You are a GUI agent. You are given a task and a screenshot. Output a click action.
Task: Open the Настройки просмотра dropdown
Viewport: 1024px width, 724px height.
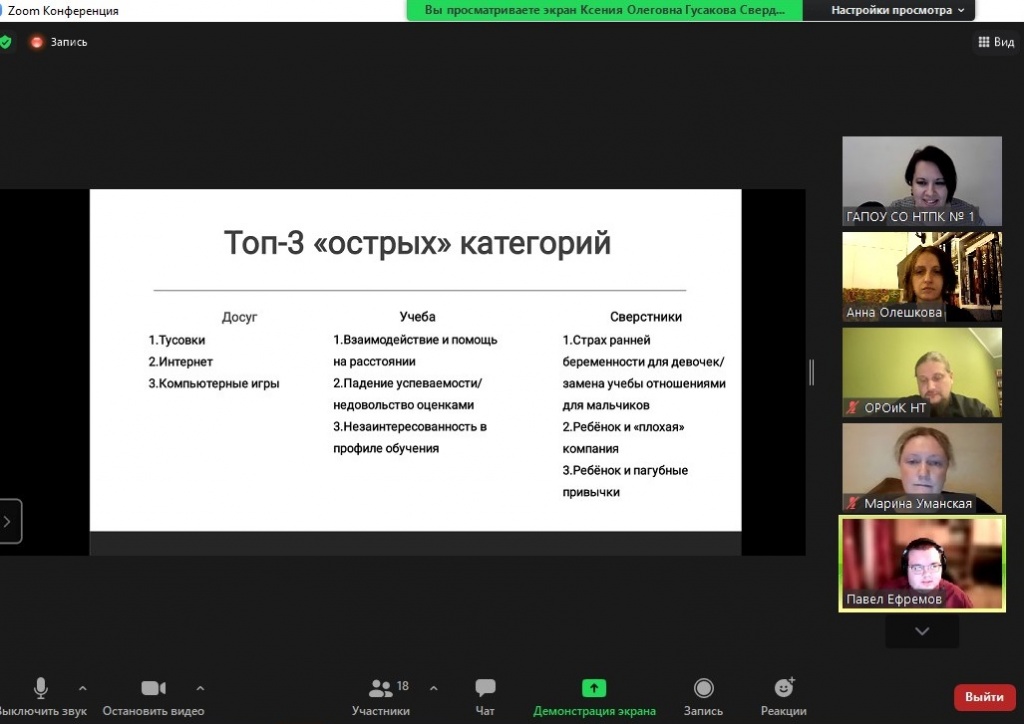click(898, 10)
